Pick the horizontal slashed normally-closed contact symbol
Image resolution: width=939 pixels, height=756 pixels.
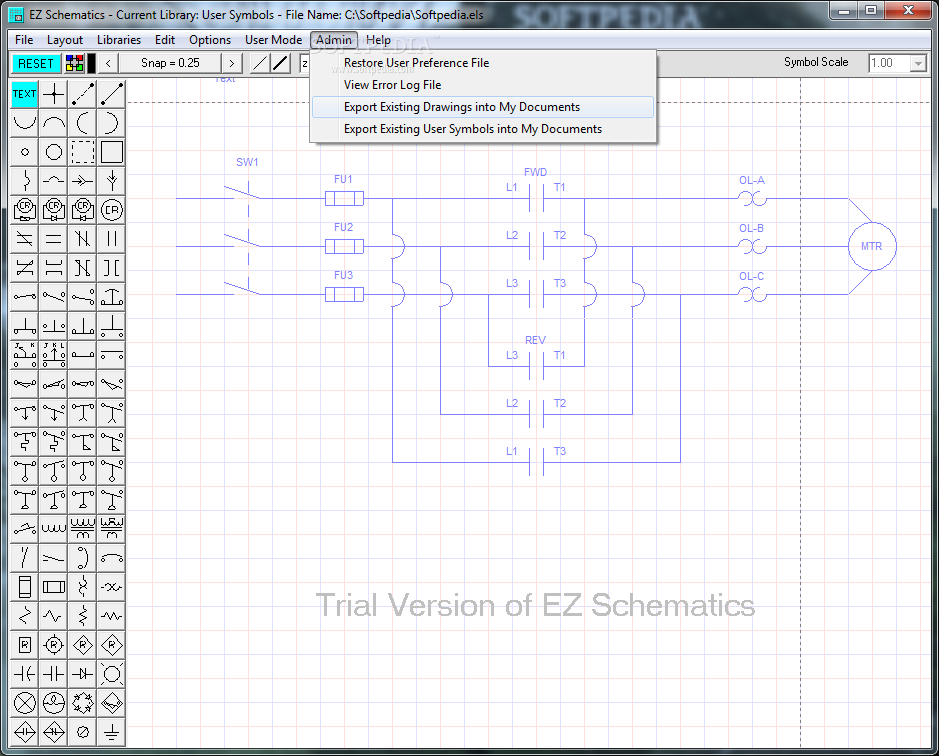(x=25, y=239)
